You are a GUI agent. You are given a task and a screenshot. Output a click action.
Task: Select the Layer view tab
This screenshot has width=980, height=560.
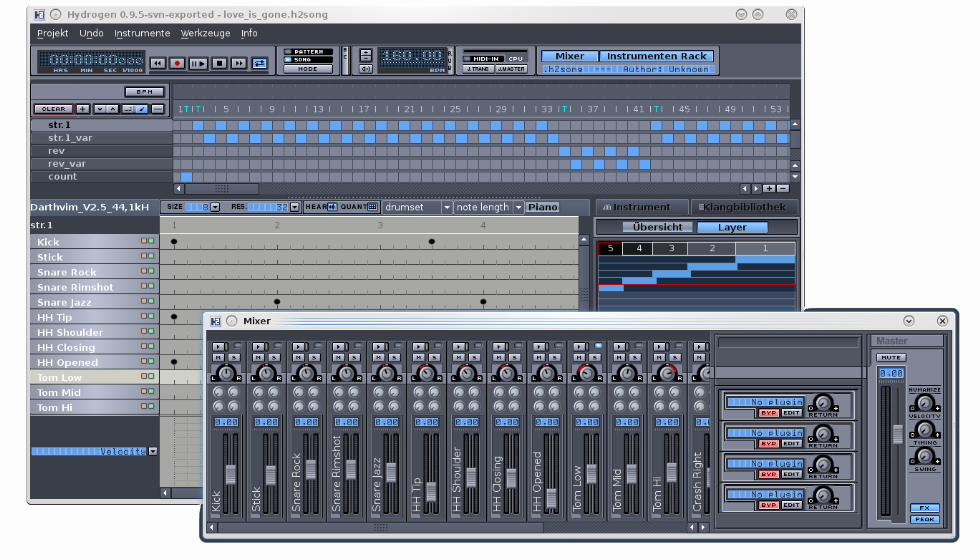732,227
